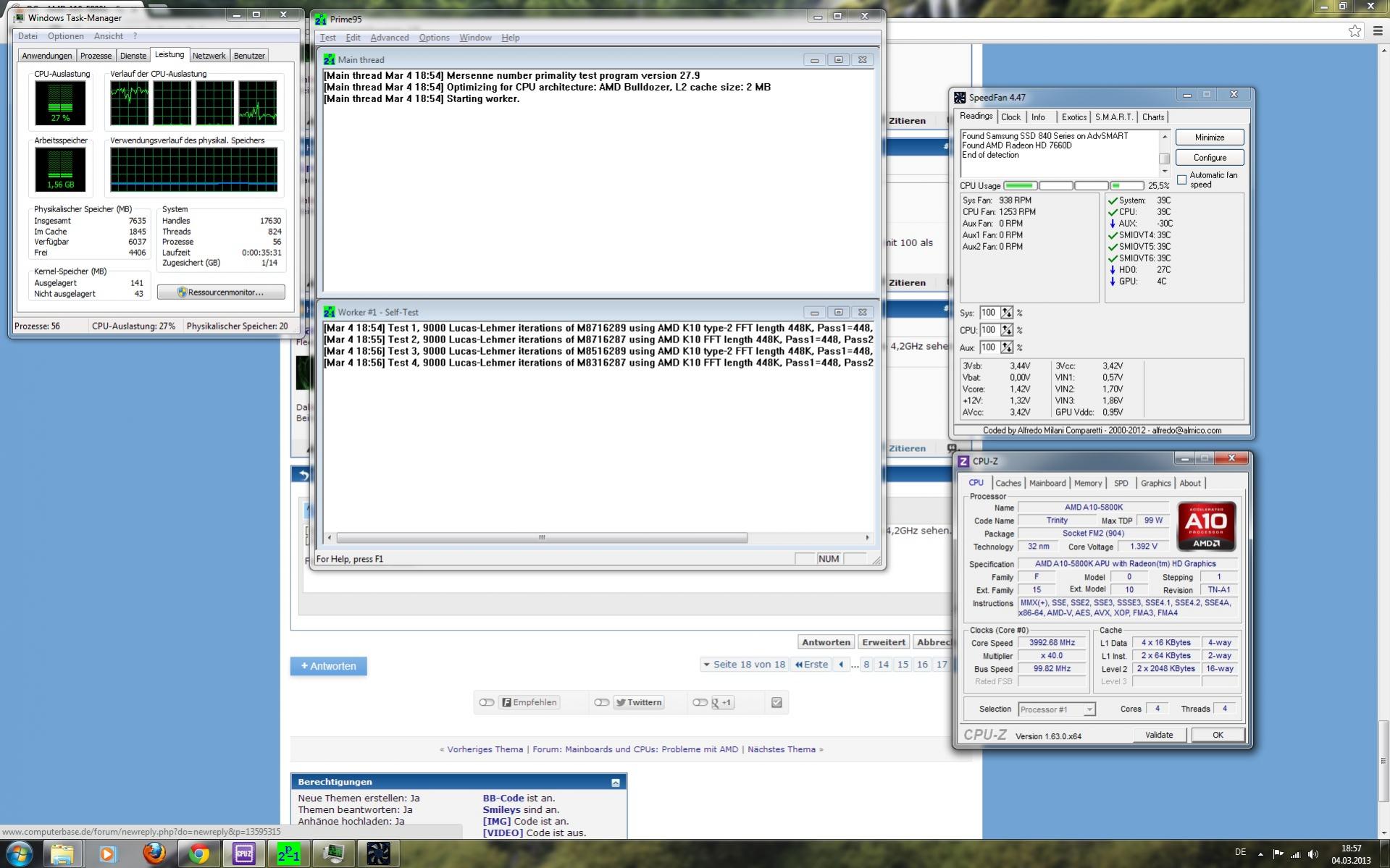Tick the checkbox right of the +1 button
1390x868 pixels.
pos(776,702)
